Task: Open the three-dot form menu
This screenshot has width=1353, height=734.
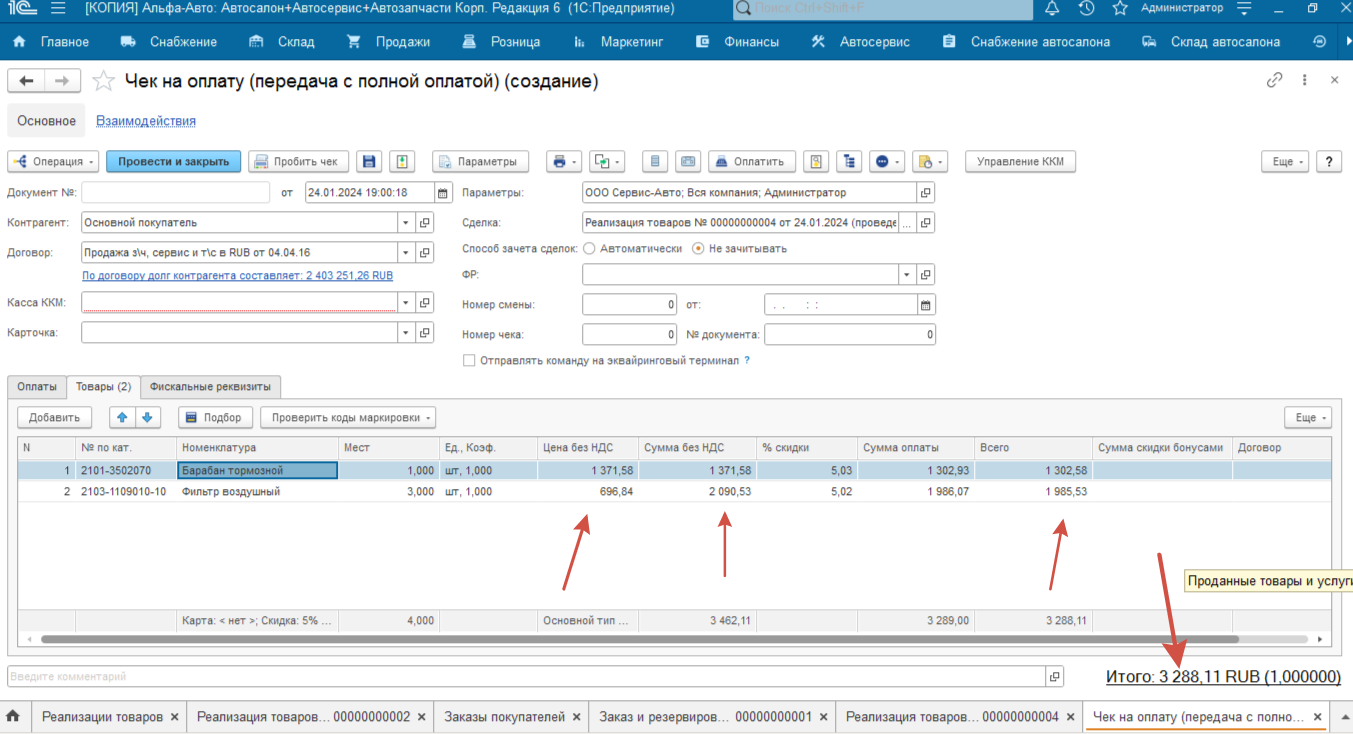Action: [x=1304, y=80]
